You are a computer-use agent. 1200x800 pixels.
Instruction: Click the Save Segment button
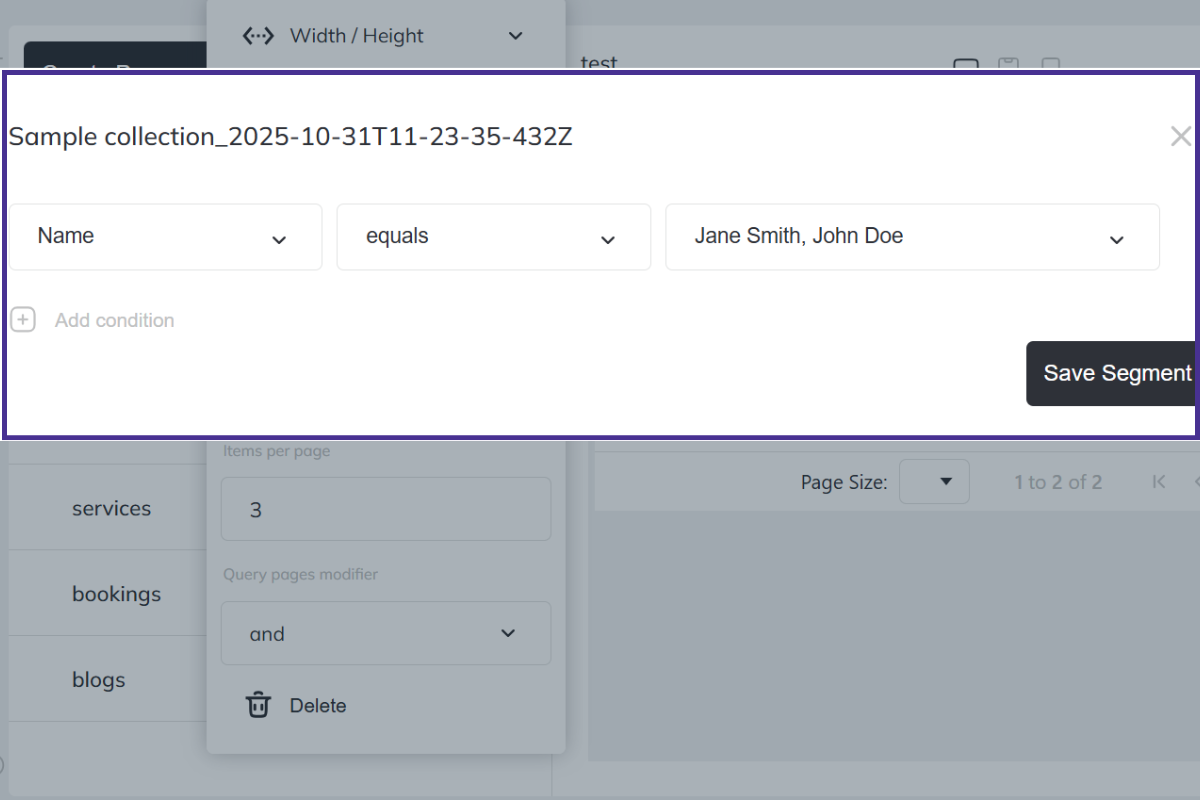click(x=1112, y=373)
